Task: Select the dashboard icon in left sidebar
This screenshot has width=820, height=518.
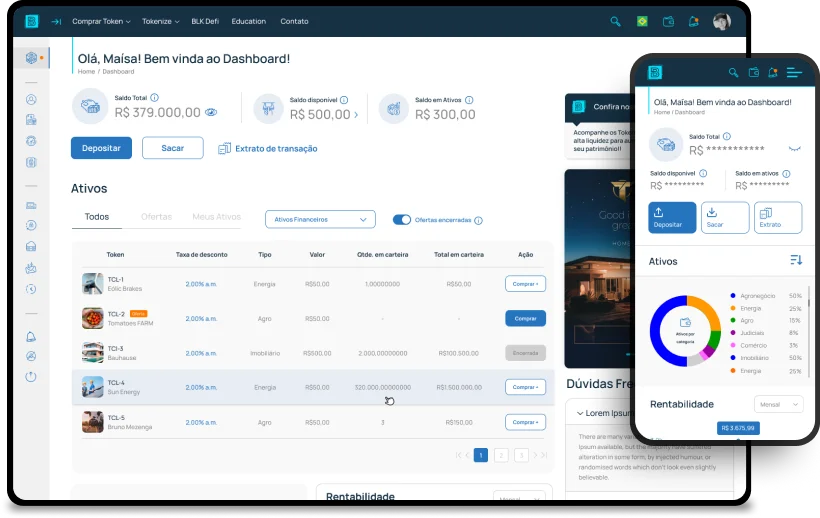Action: tap(31, 57)
